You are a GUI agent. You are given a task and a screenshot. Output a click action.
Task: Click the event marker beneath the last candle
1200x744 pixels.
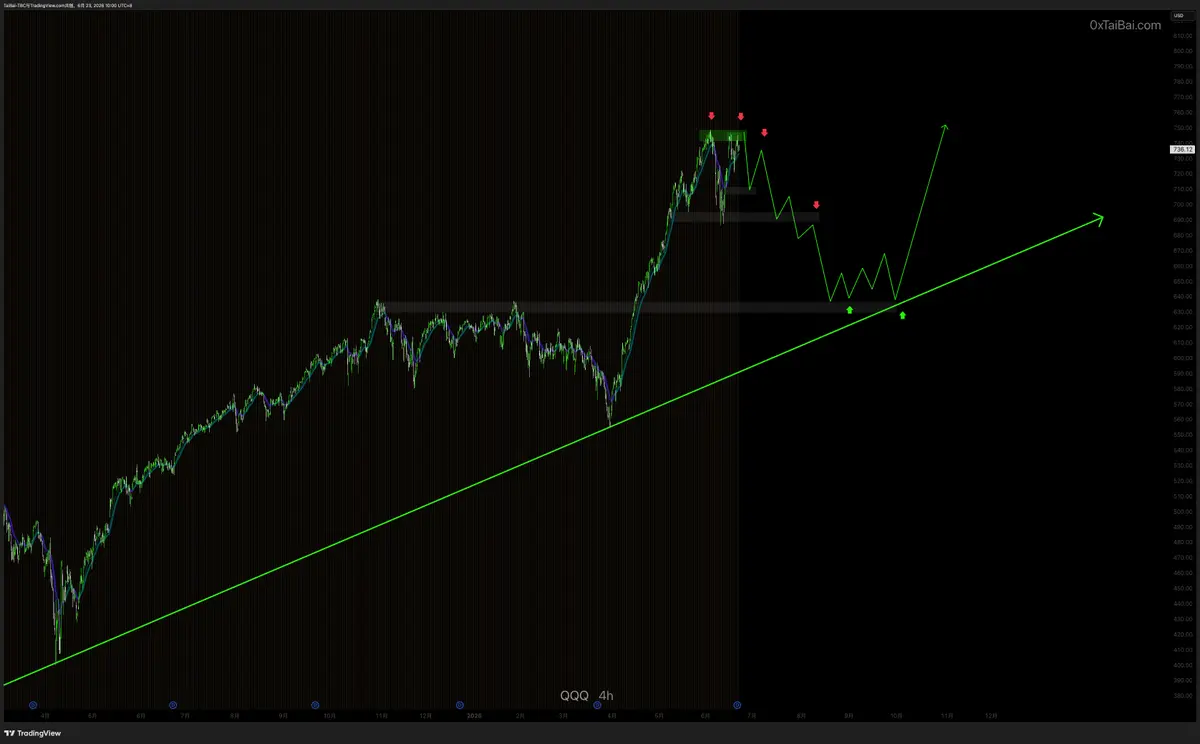tap(738, 705)
